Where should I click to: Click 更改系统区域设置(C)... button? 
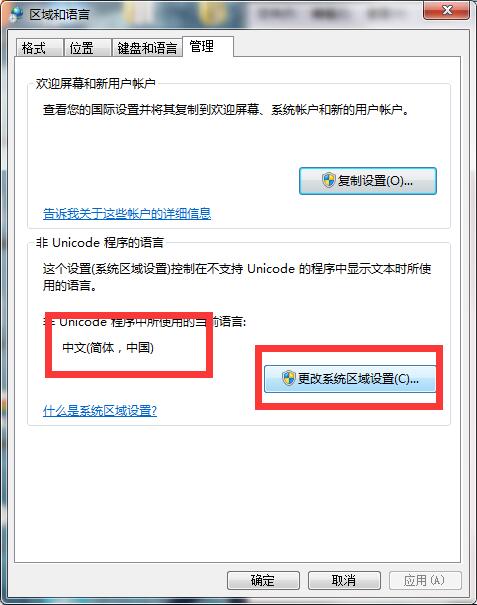pos(350,379)
